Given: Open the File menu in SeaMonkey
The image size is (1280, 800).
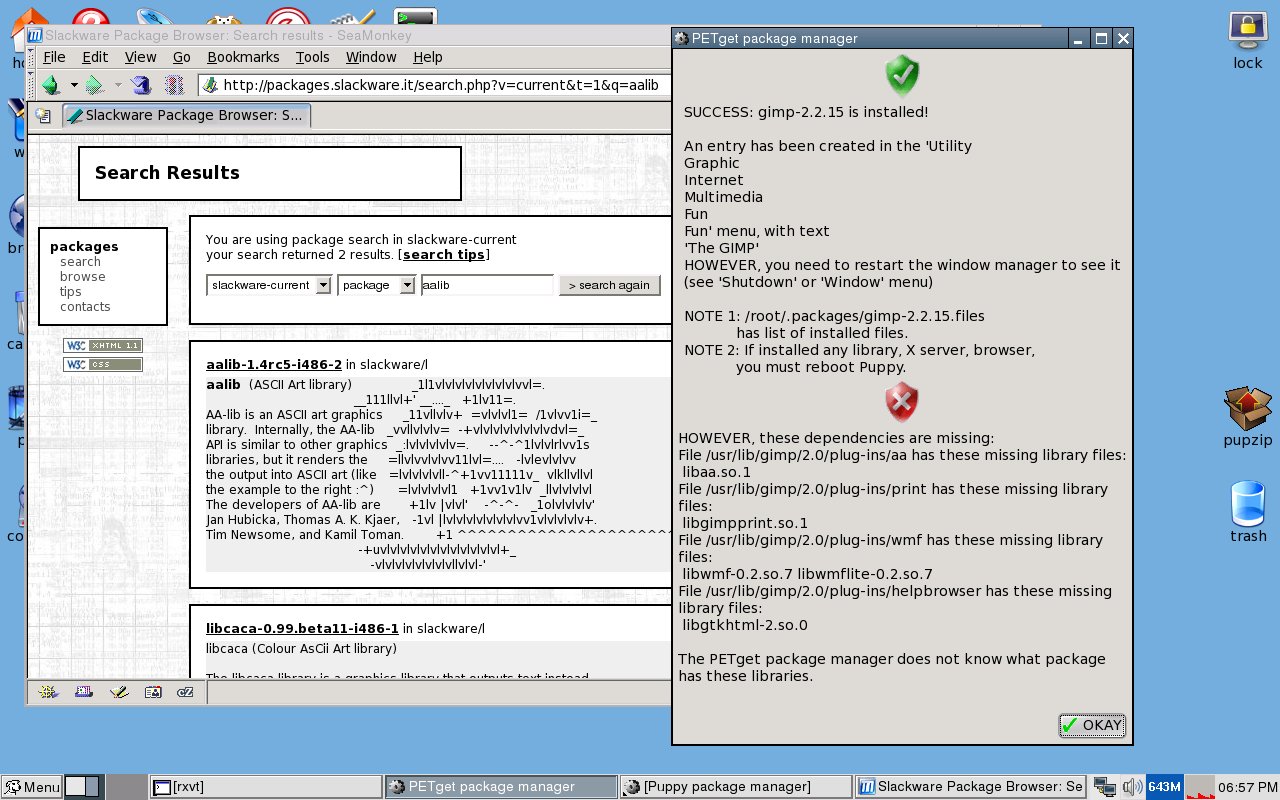Looking at the screenshot, I should [54, 57].
